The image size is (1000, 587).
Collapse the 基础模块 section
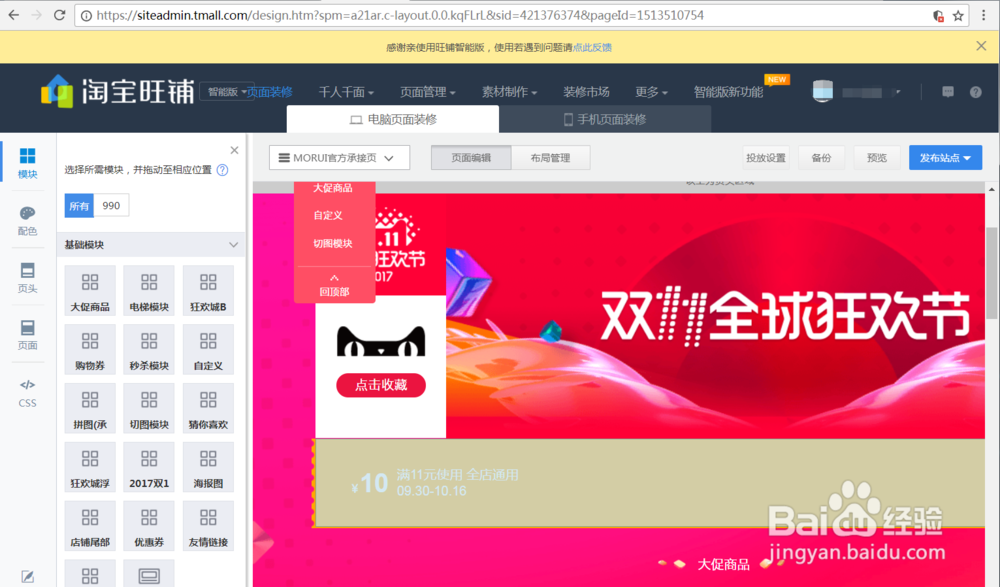(233, 244)
